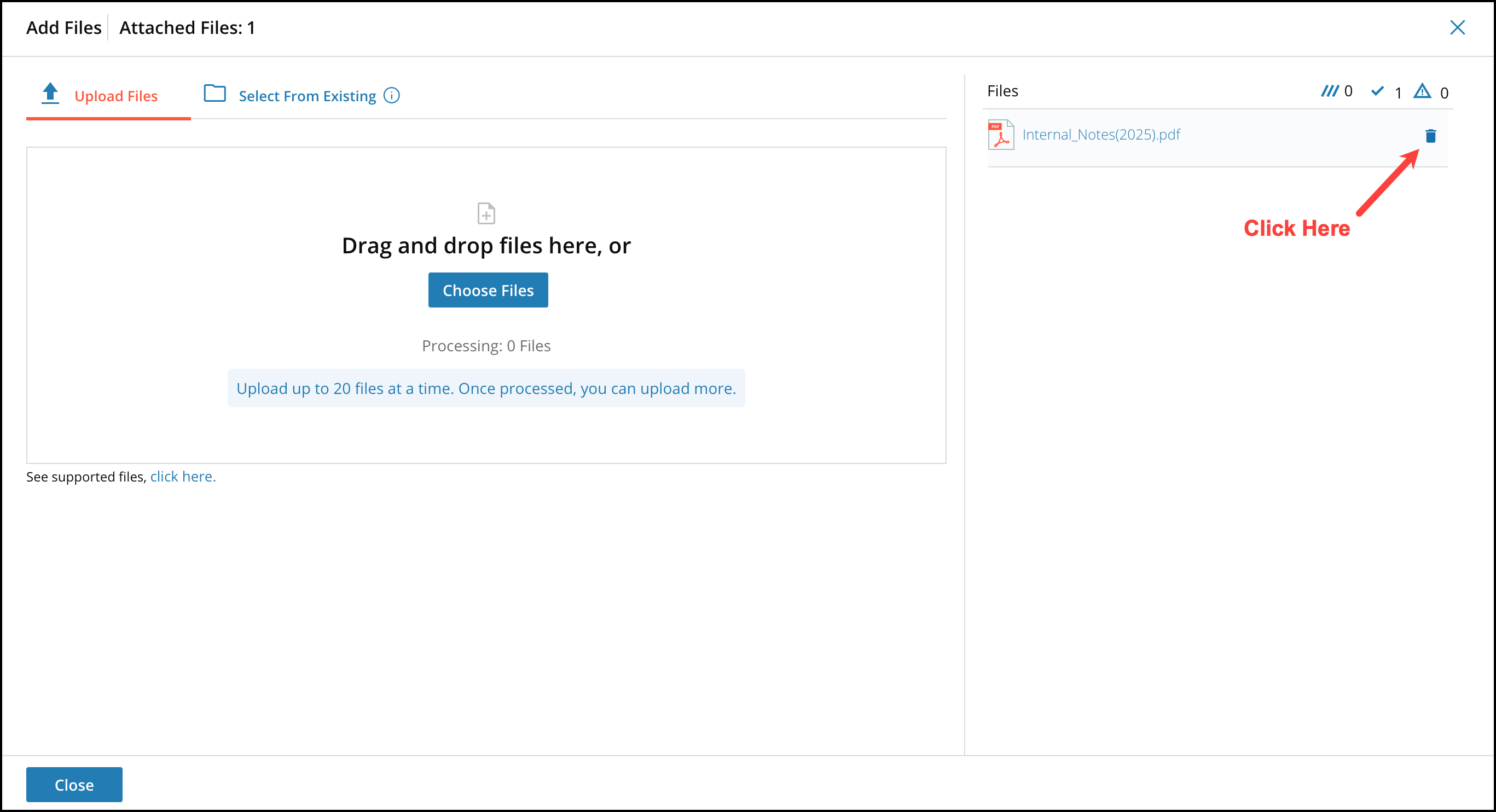This screenshot has width=1496, height=812.
Task: Click the checkmark icon showing 1 completed file
Action: [x=1377, y=91]
